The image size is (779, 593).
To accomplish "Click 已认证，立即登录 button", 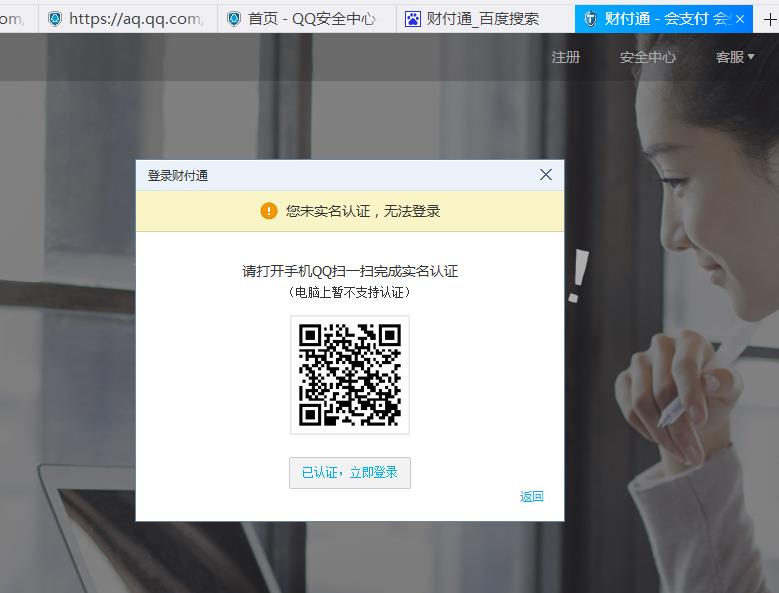I will (350, 473).
